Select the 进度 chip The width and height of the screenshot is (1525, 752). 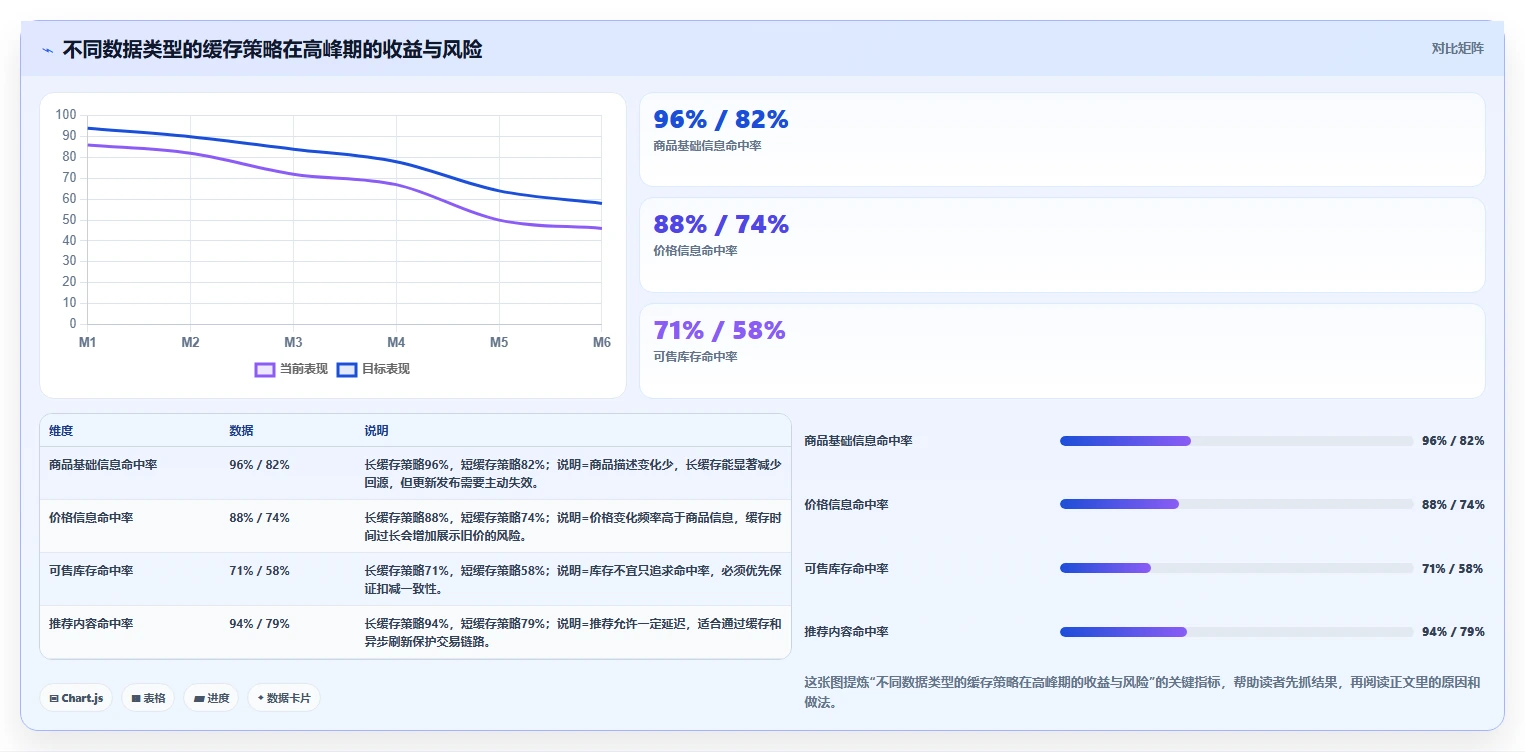click(x=211, y=698)
